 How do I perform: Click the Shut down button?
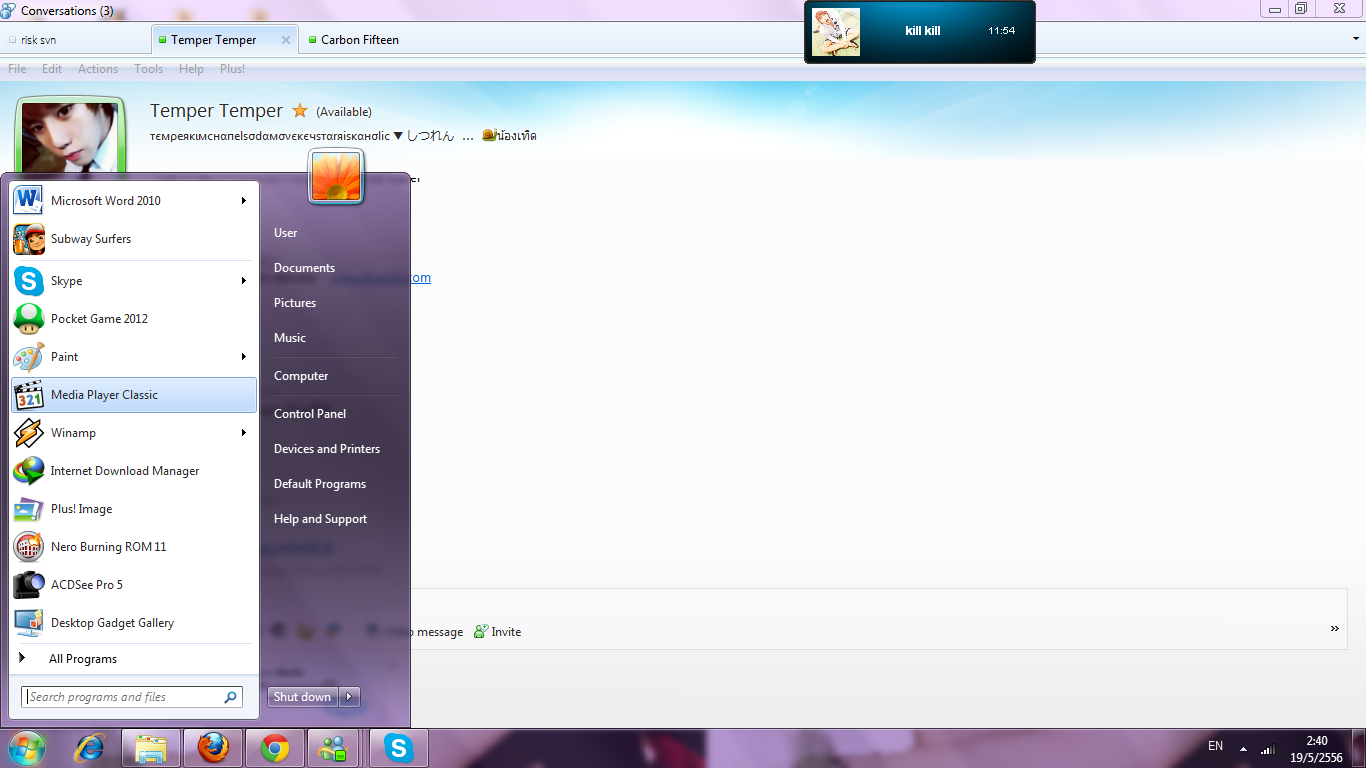303,697
